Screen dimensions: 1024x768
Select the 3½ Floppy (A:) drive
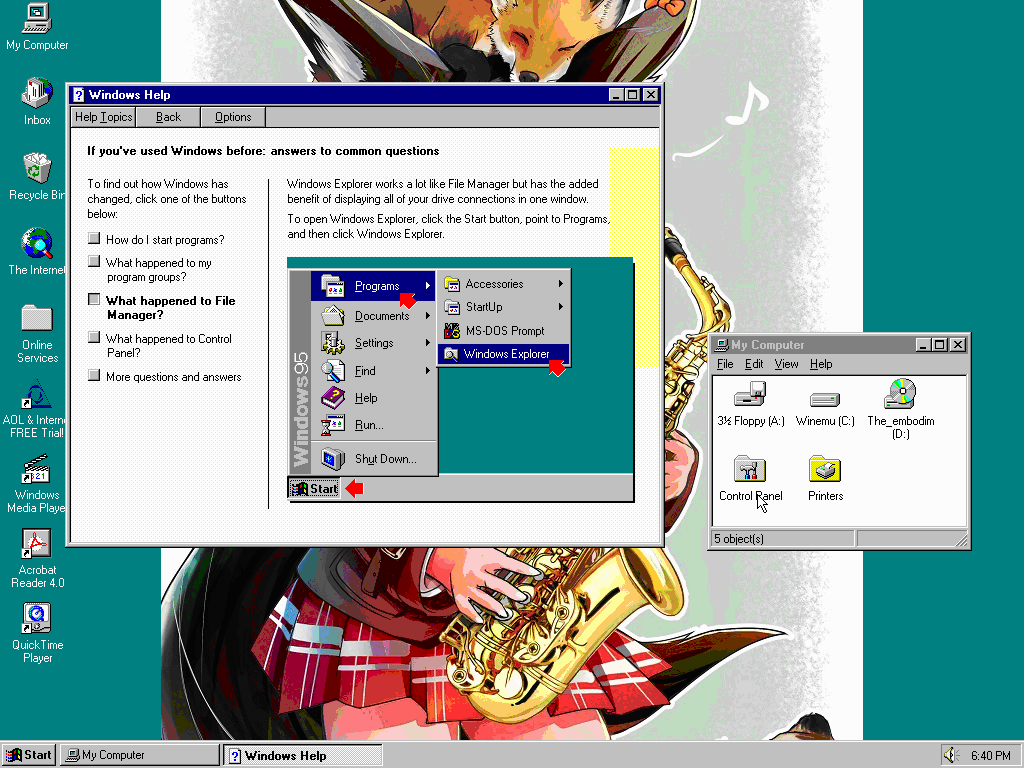click(x=749, y=395)
